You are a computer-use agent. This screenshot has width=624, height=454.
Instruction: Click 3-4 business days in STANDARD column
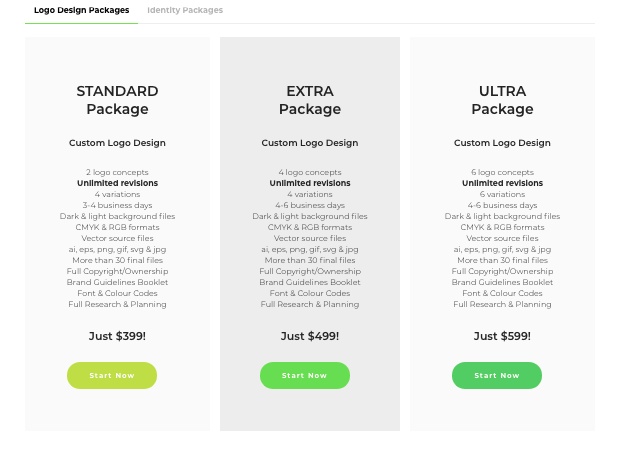117,205
